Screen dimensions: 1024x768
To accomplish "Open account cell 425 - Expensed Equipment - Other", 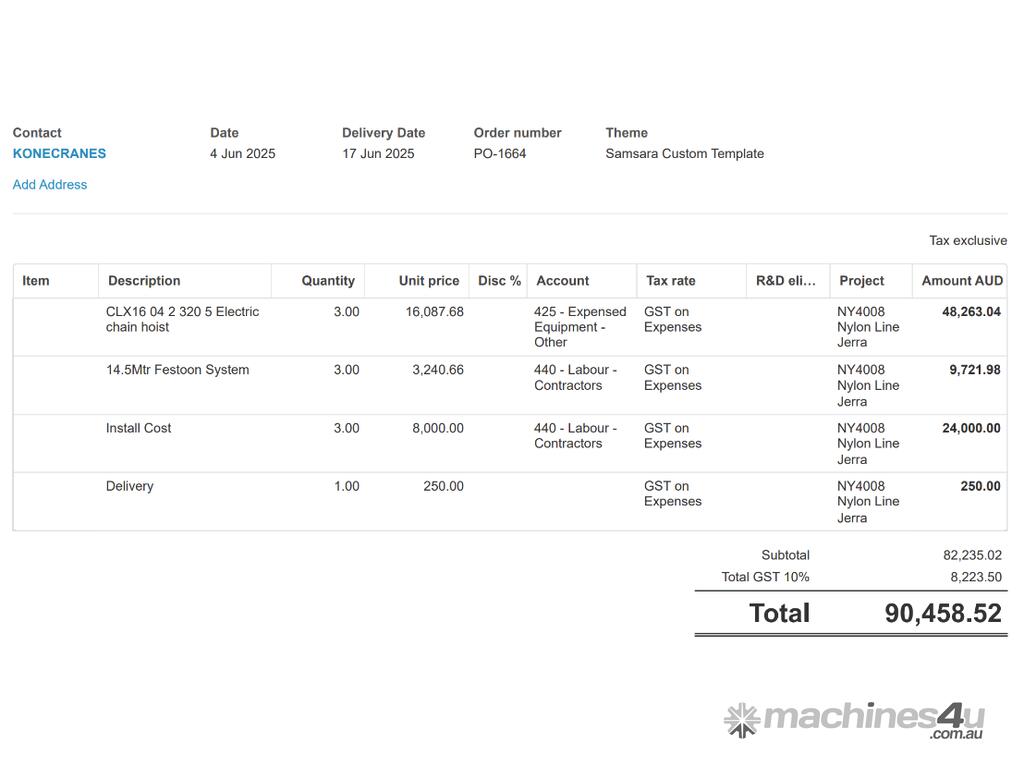I will coord(580,327).
